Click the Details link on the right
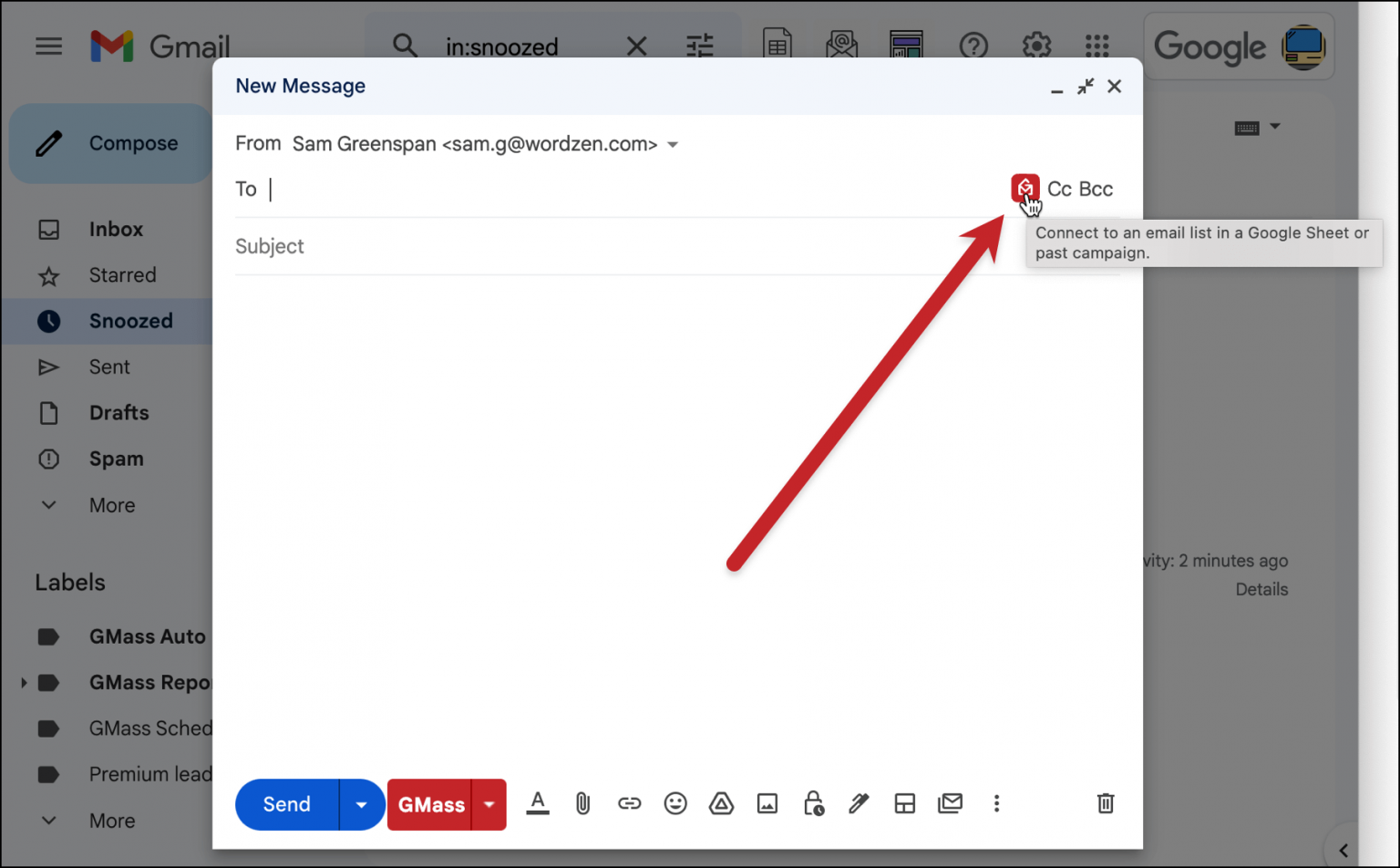 pyautogui.click(x=1261, y=589)
